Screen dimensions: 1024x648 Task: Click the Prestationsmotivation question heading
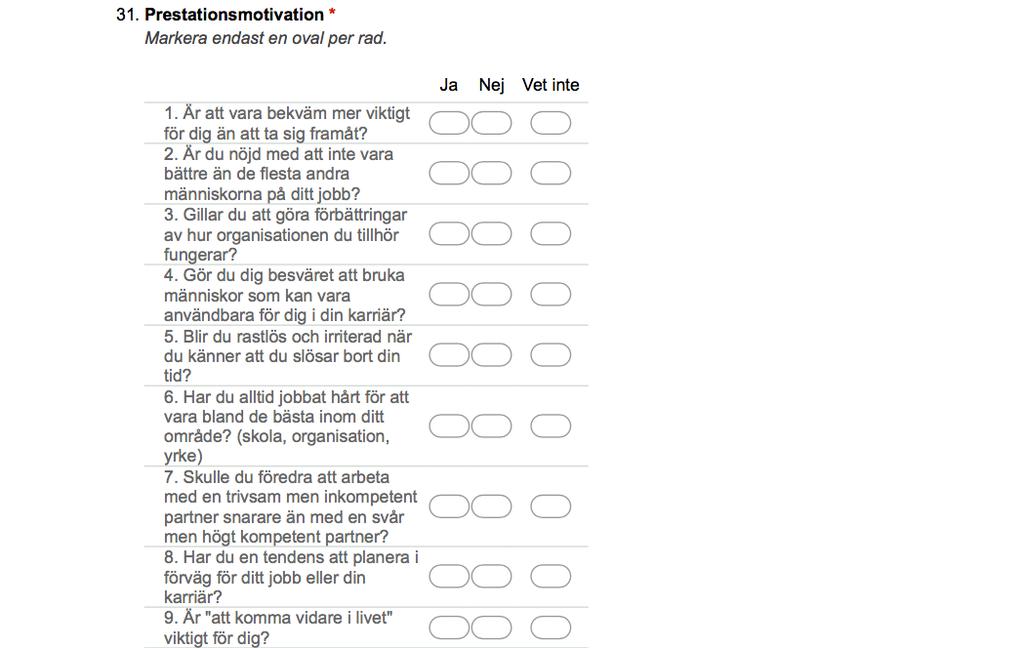pyautogui.click(x=234, y=14)
